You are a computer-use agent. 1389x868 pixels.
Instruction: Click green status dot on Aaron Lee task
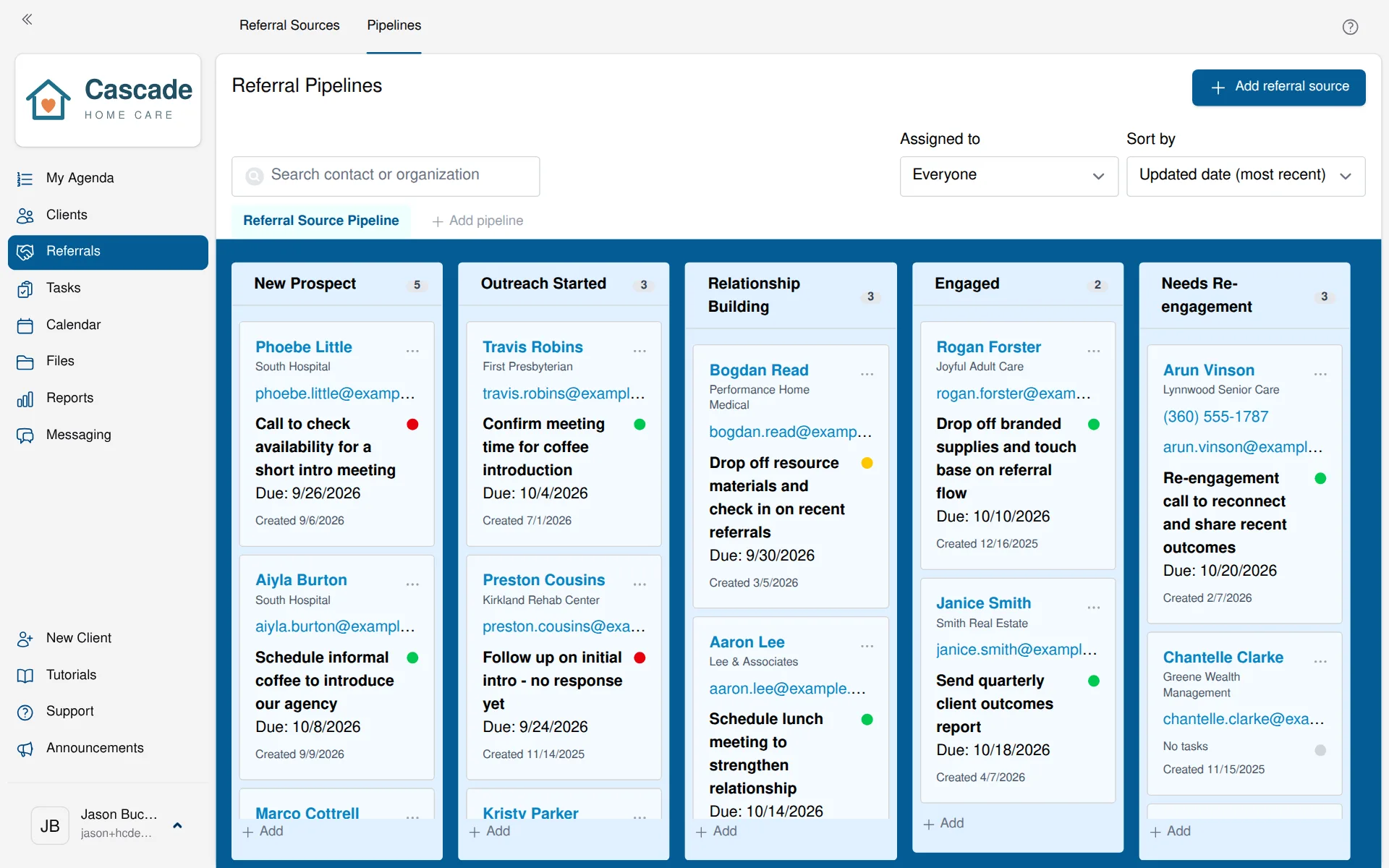point(867,720)
